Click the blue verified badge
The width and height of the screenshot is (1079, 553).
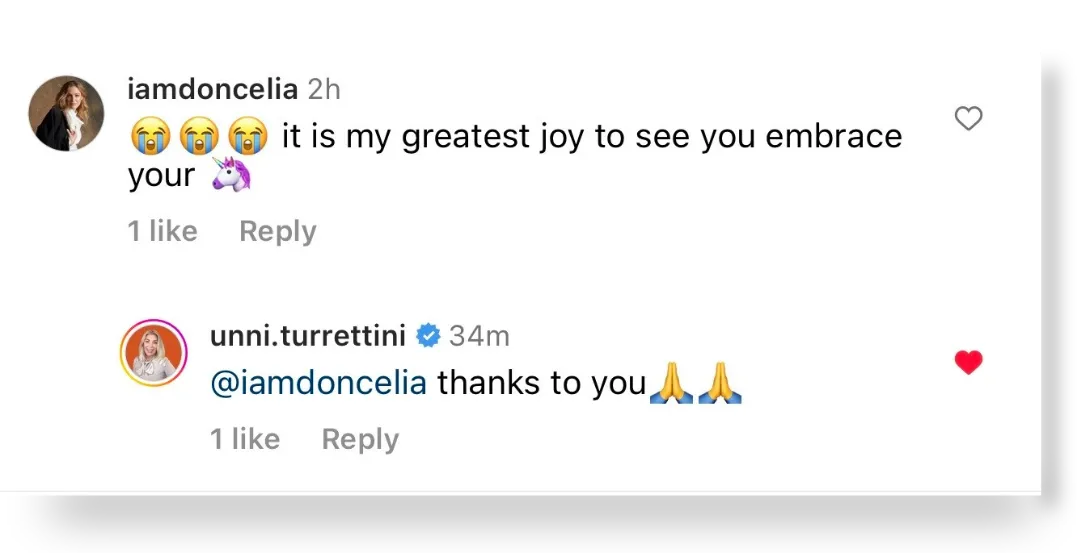click(428, 336)
